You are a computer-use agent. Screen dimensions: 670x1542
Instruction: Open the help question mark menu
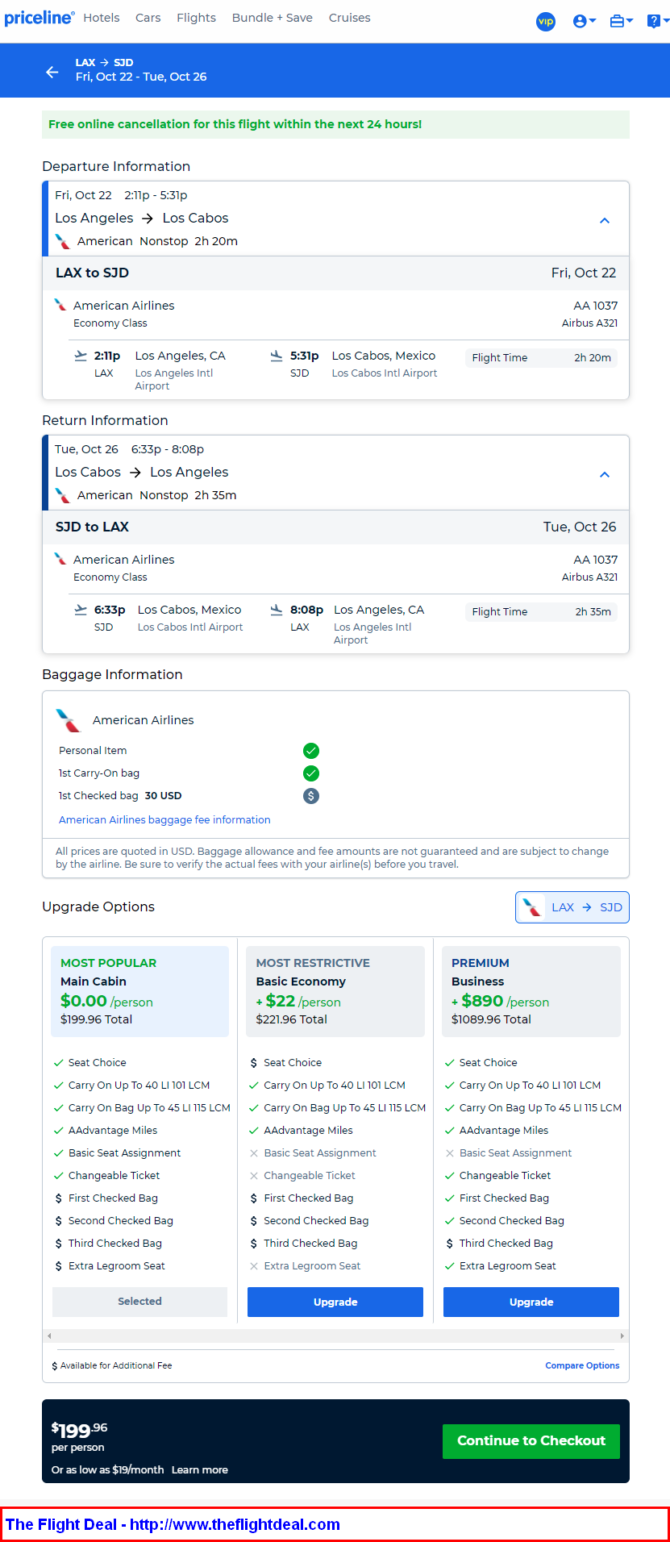tap(656, 21)
